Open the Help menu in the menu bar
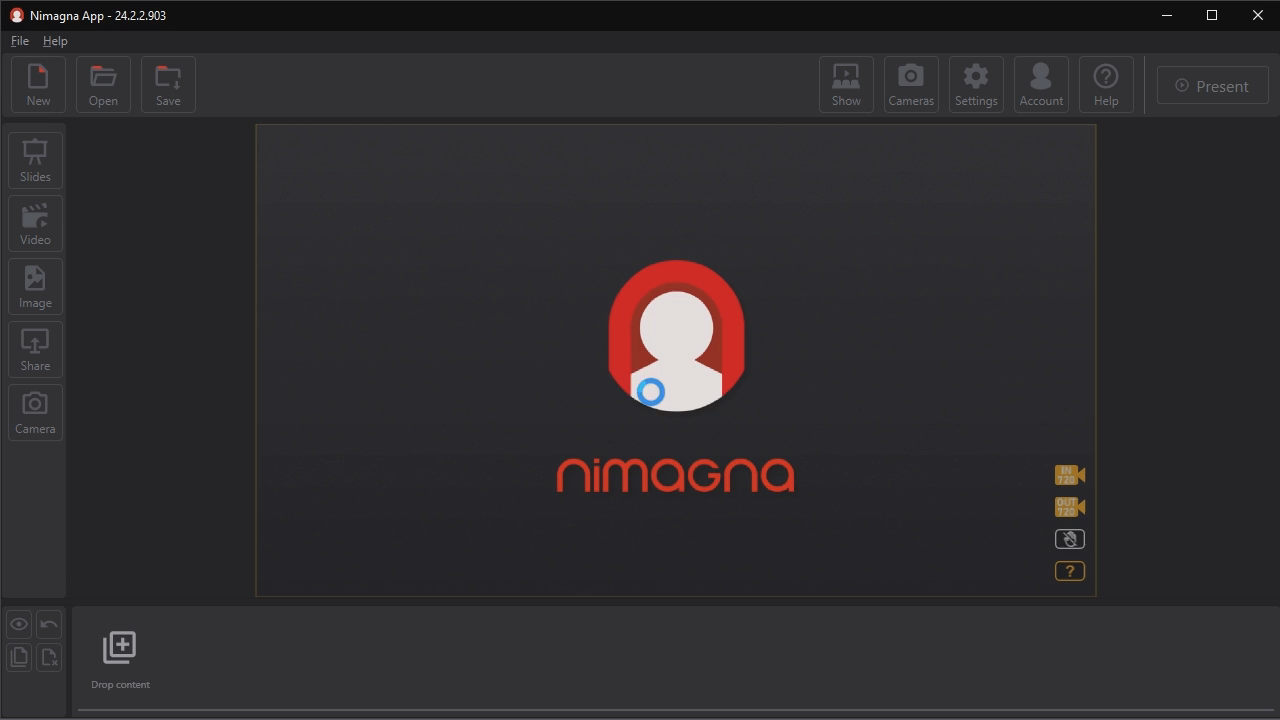Image resolution: width=1280 pixels, height=720 pixels. 55,41
